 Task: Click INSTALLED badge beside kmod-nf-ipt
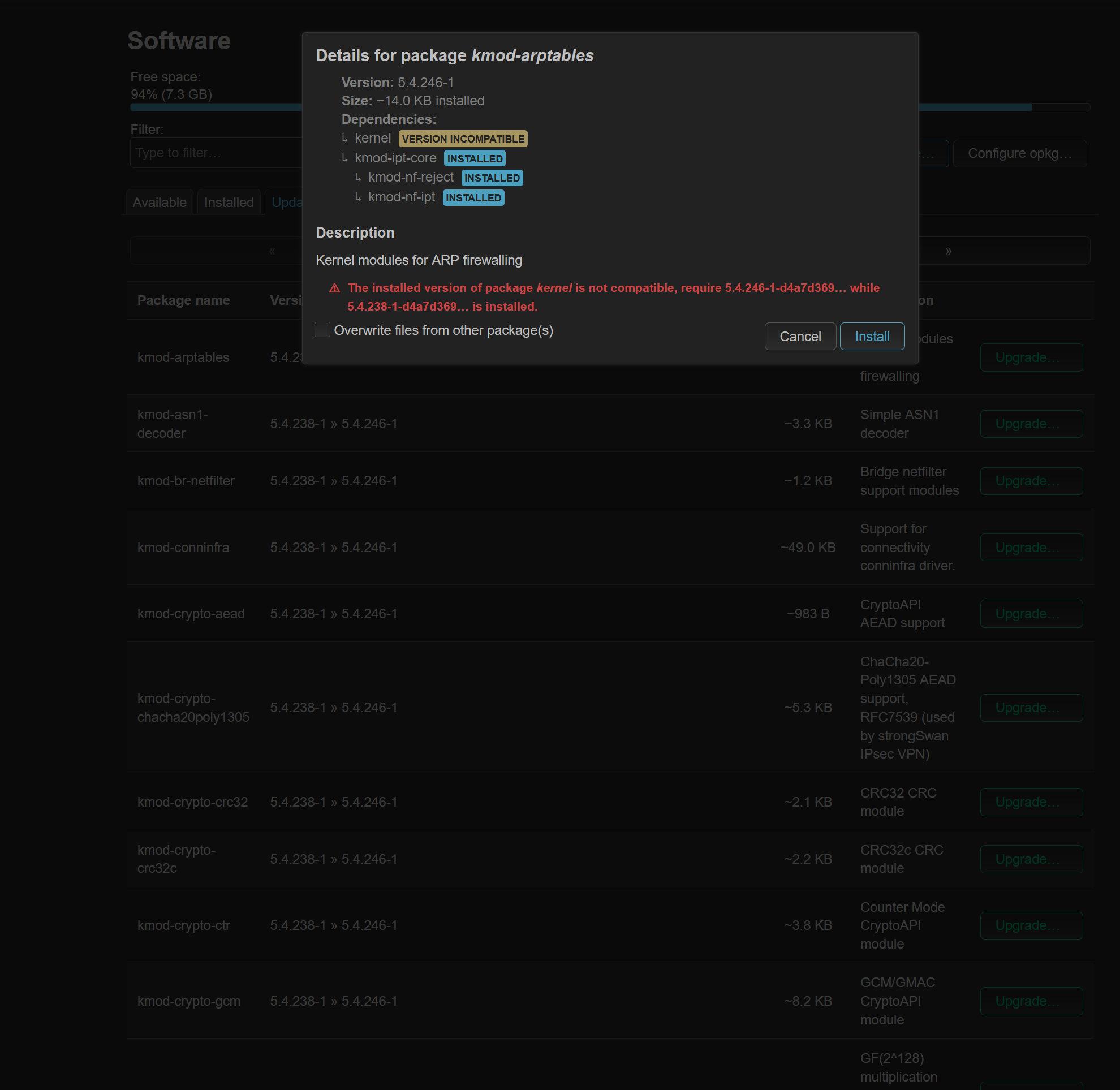point(473,197)
